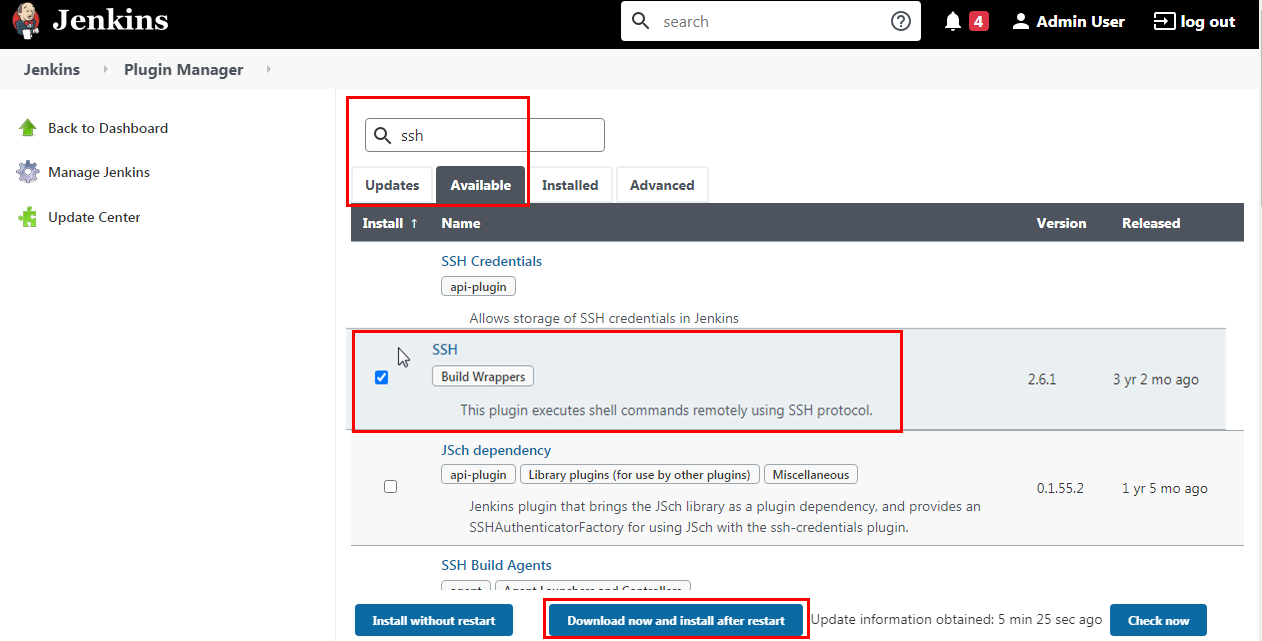Expand the breadcrumb arrow after Jenkins
The width and height of the screenshot is (1262, 641).
click(106, 70)
